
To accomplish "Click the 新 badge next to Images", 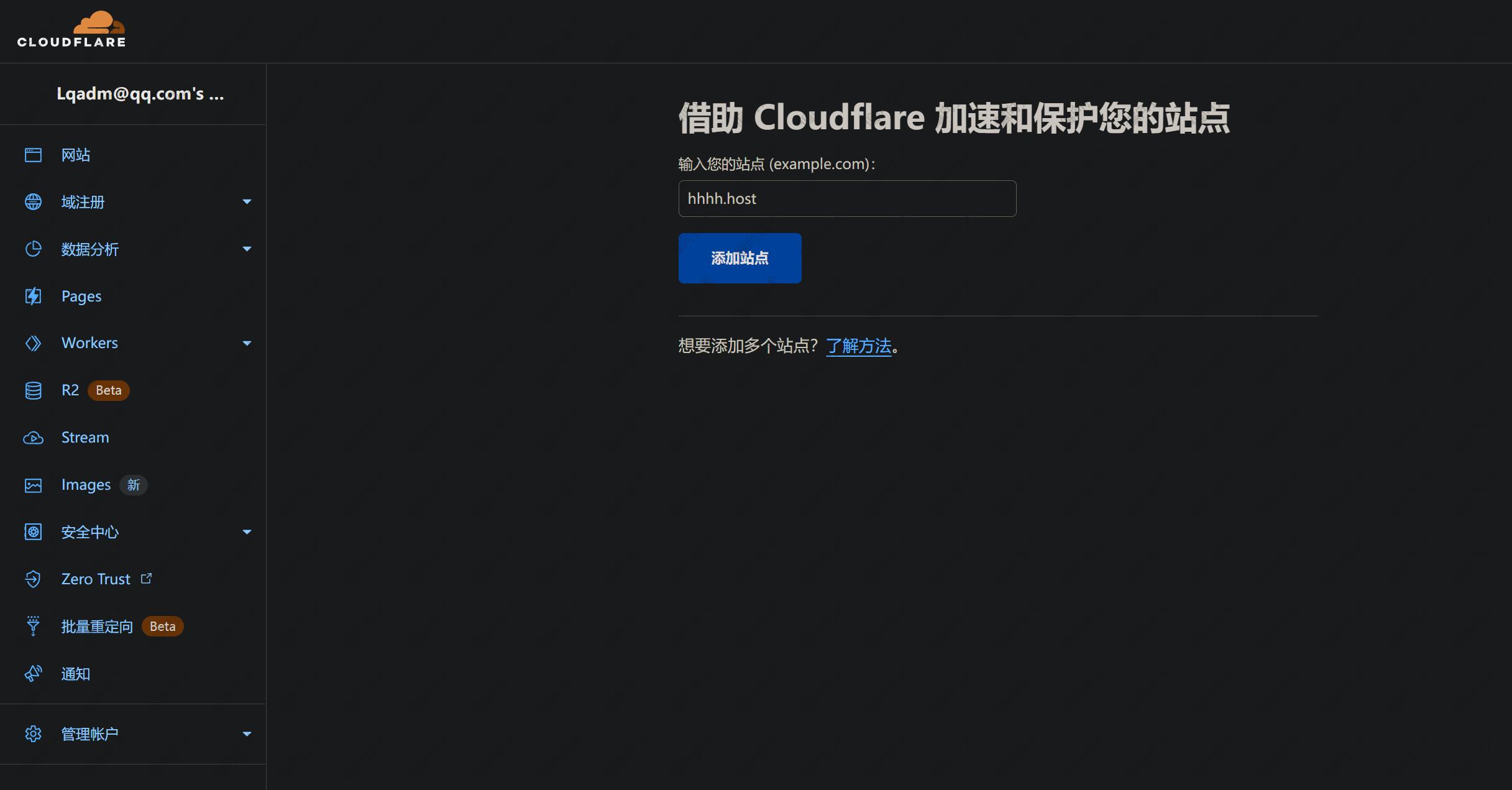I will (133, 485).
